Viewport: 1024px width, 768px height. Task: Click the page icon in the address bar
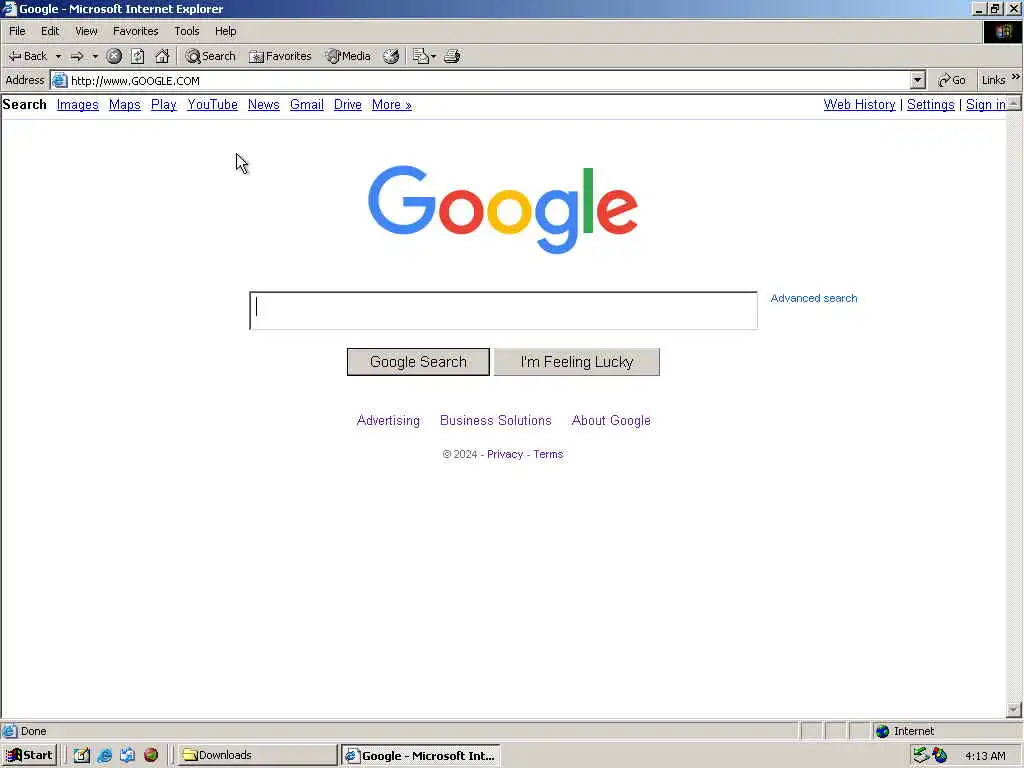click(x=59, y=80)
